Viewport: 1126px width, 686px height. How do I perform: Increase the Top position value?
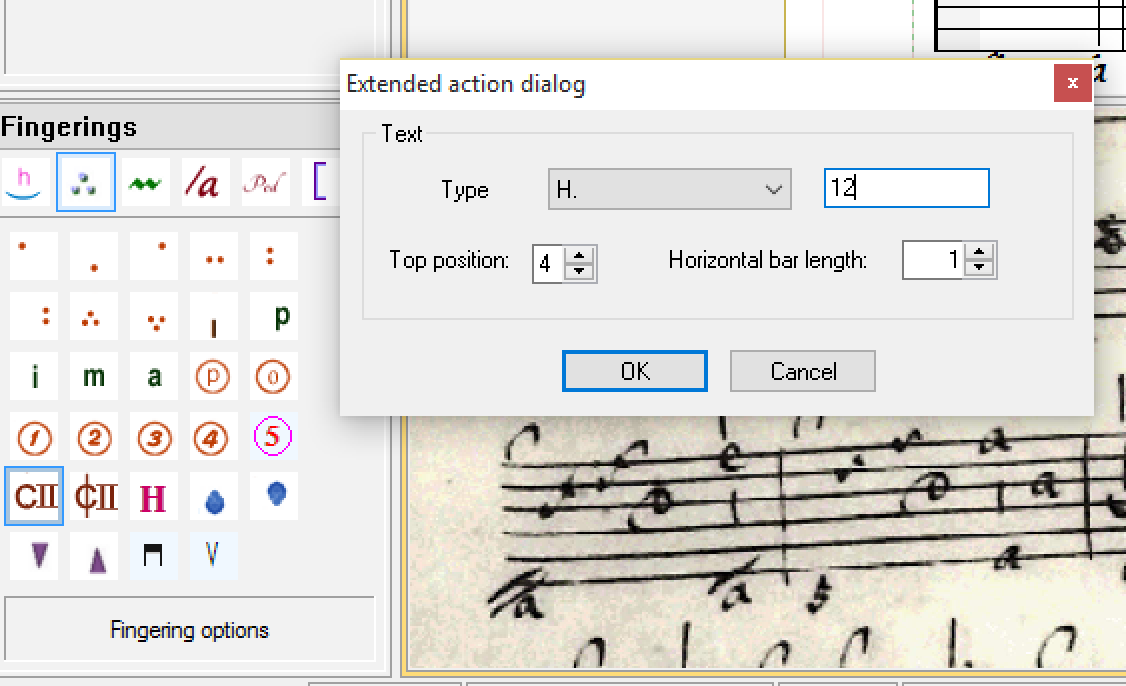pos(580,256)
